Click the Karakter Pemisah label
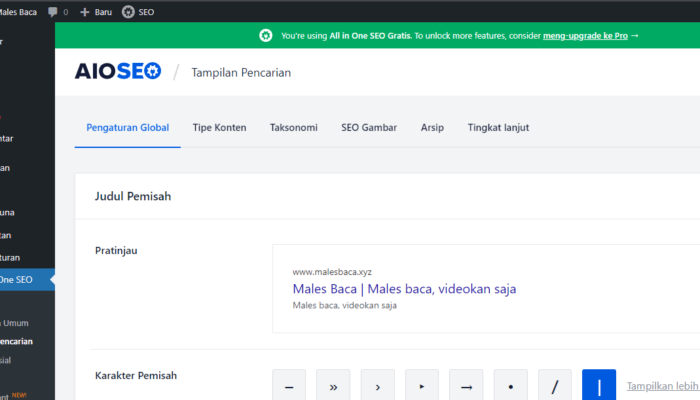 136,375
